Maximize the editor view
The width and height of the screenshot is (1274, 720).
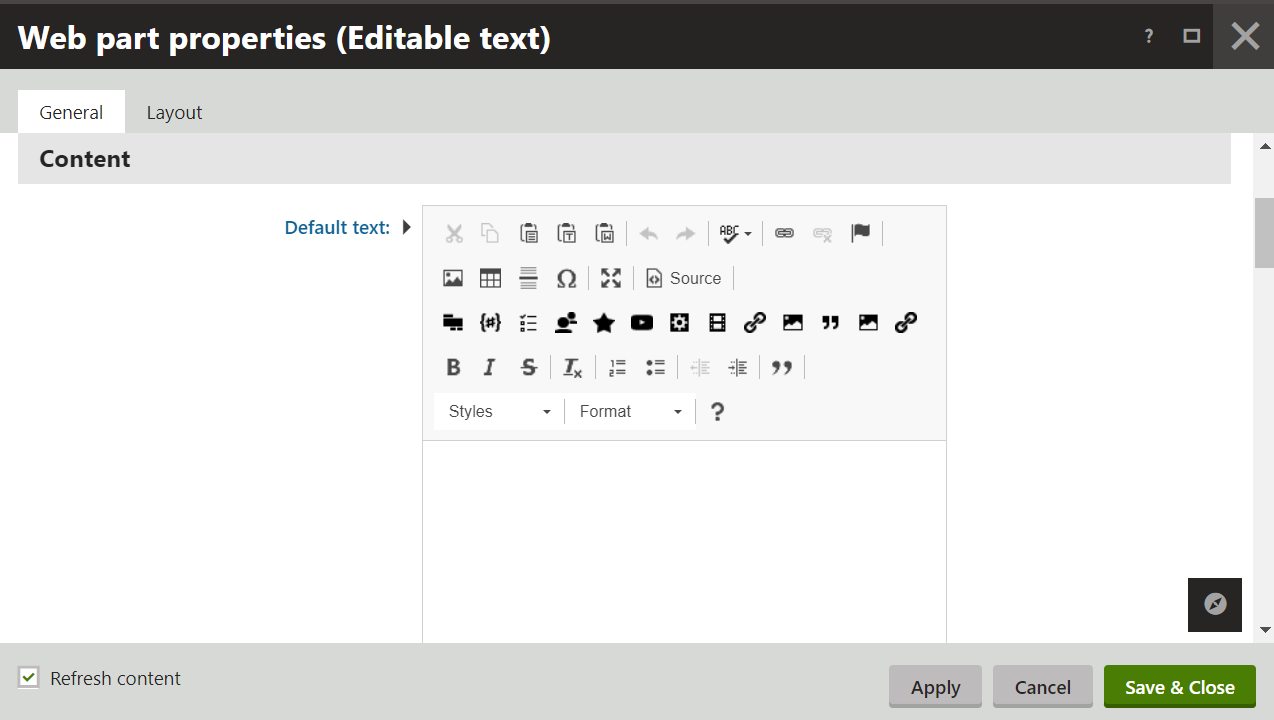610,278
